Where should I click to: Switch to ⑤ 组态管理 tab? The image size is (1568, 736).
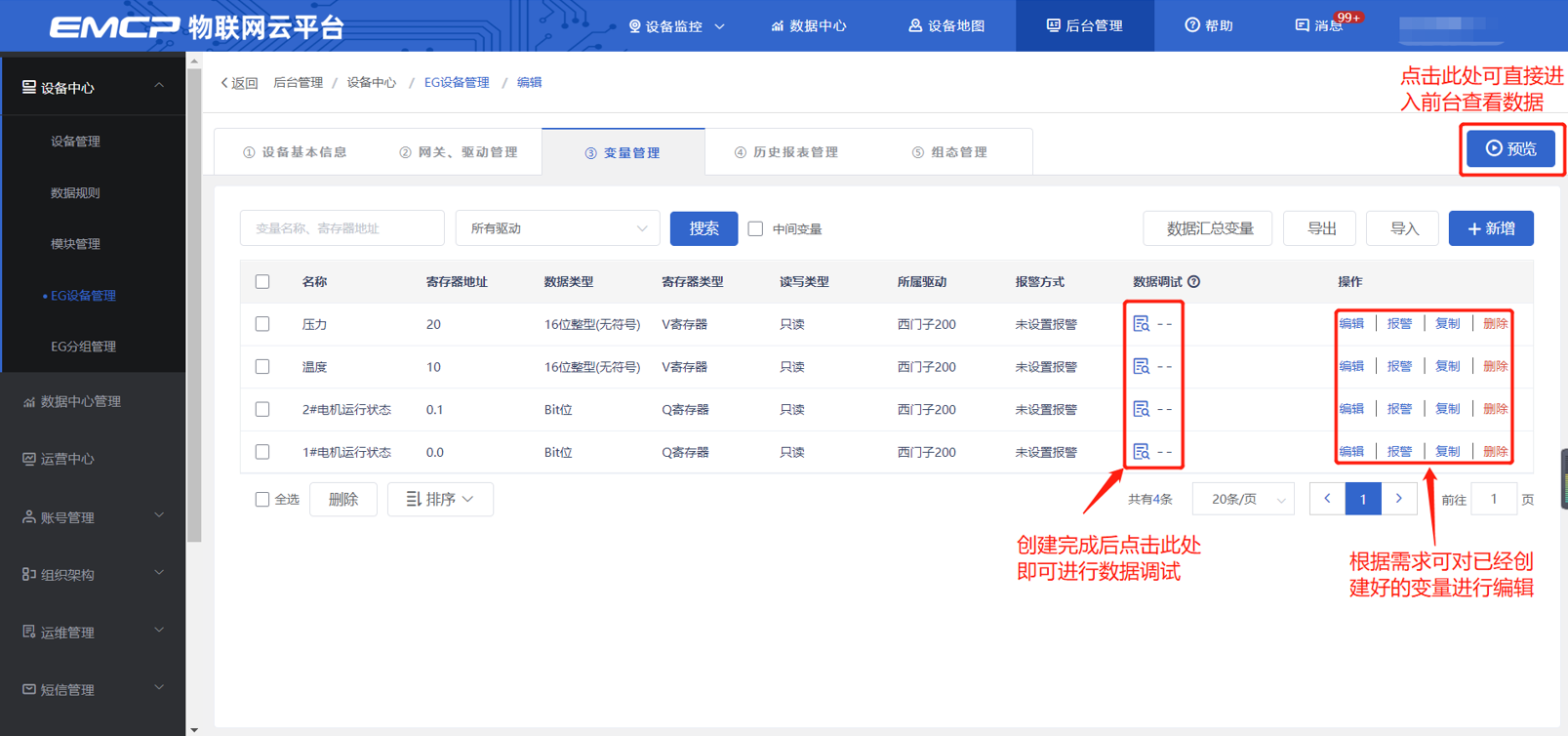[x=949, y=152]
